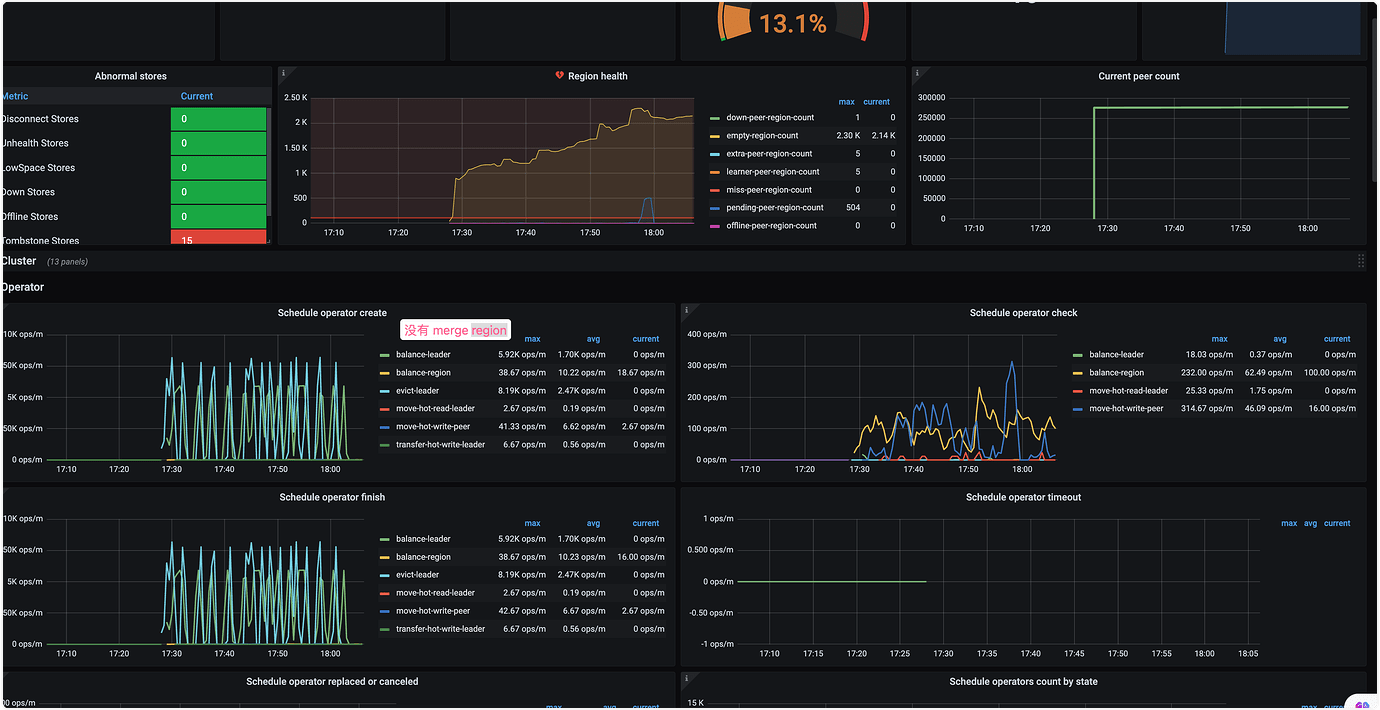Sort Schedule operator timeout legend by current
The height and width of the screenshot is (710, 1380).
(x=1337, y=523)
